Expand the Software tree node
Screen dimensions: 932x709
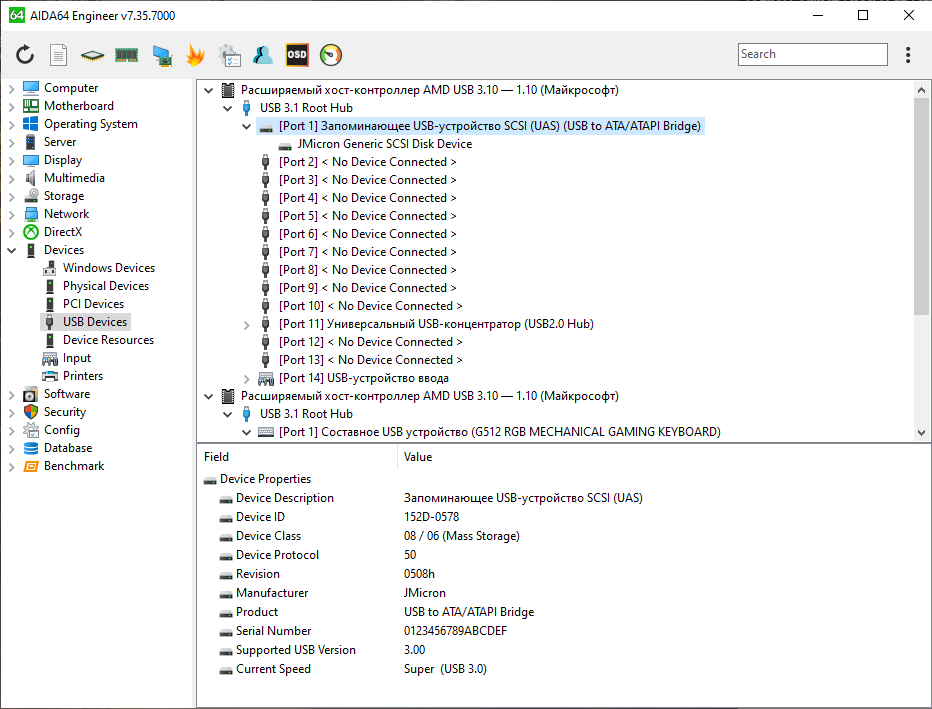[11, 395]
